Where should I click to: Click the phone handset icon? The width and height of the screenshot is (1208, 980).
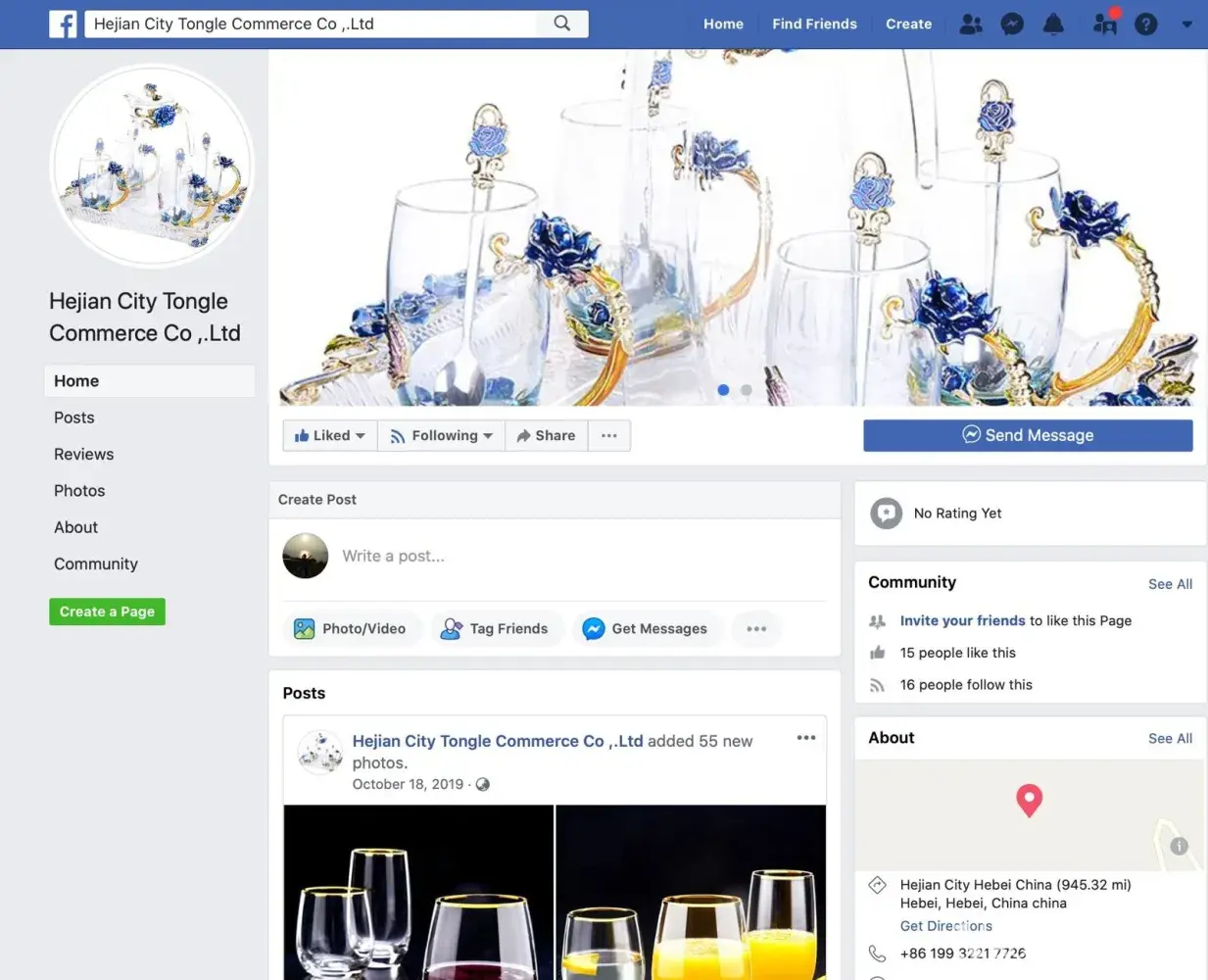pyautogui.click(x=877, y=954)
